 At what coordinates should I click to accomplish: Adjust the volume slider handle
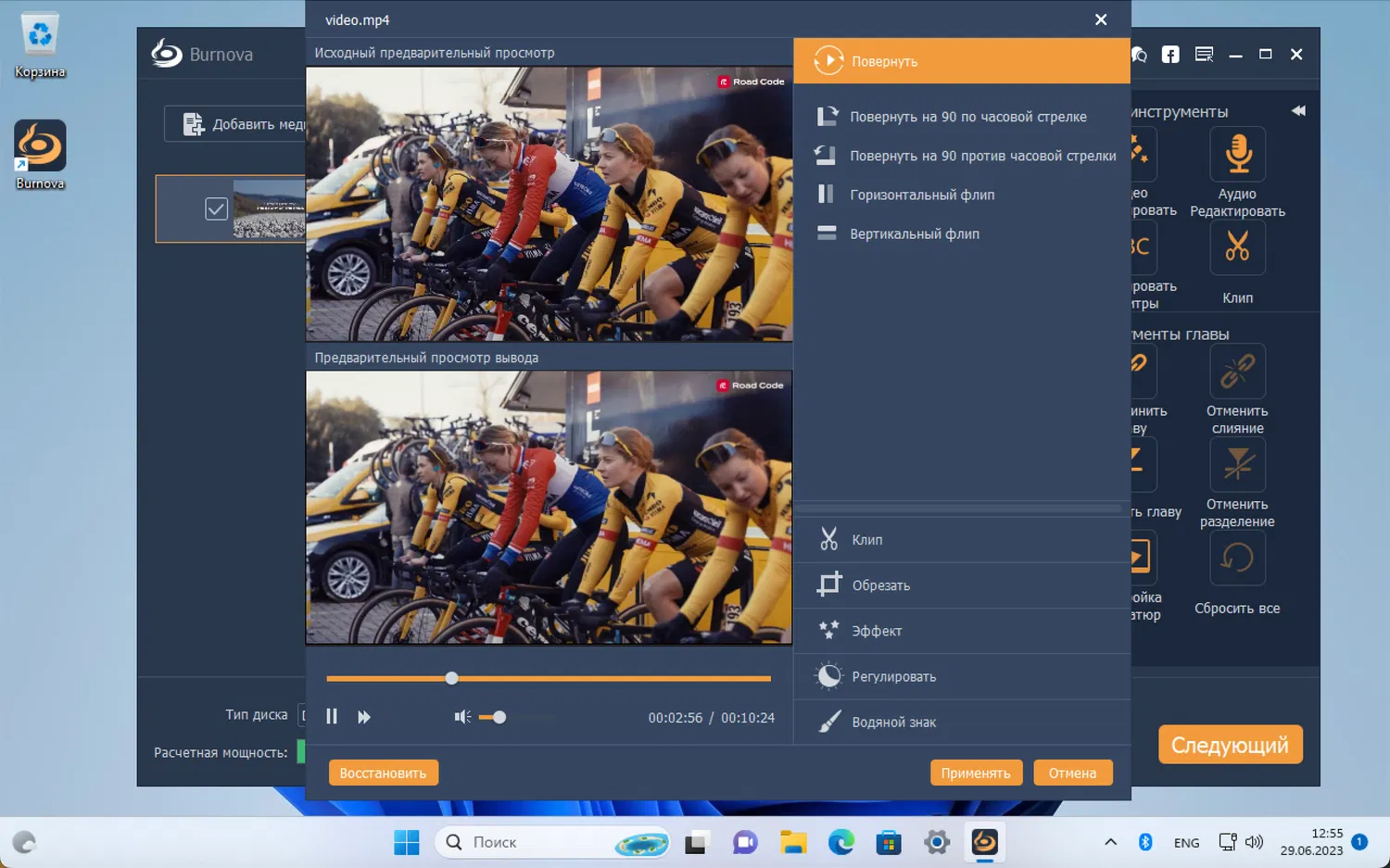[499, 717]
